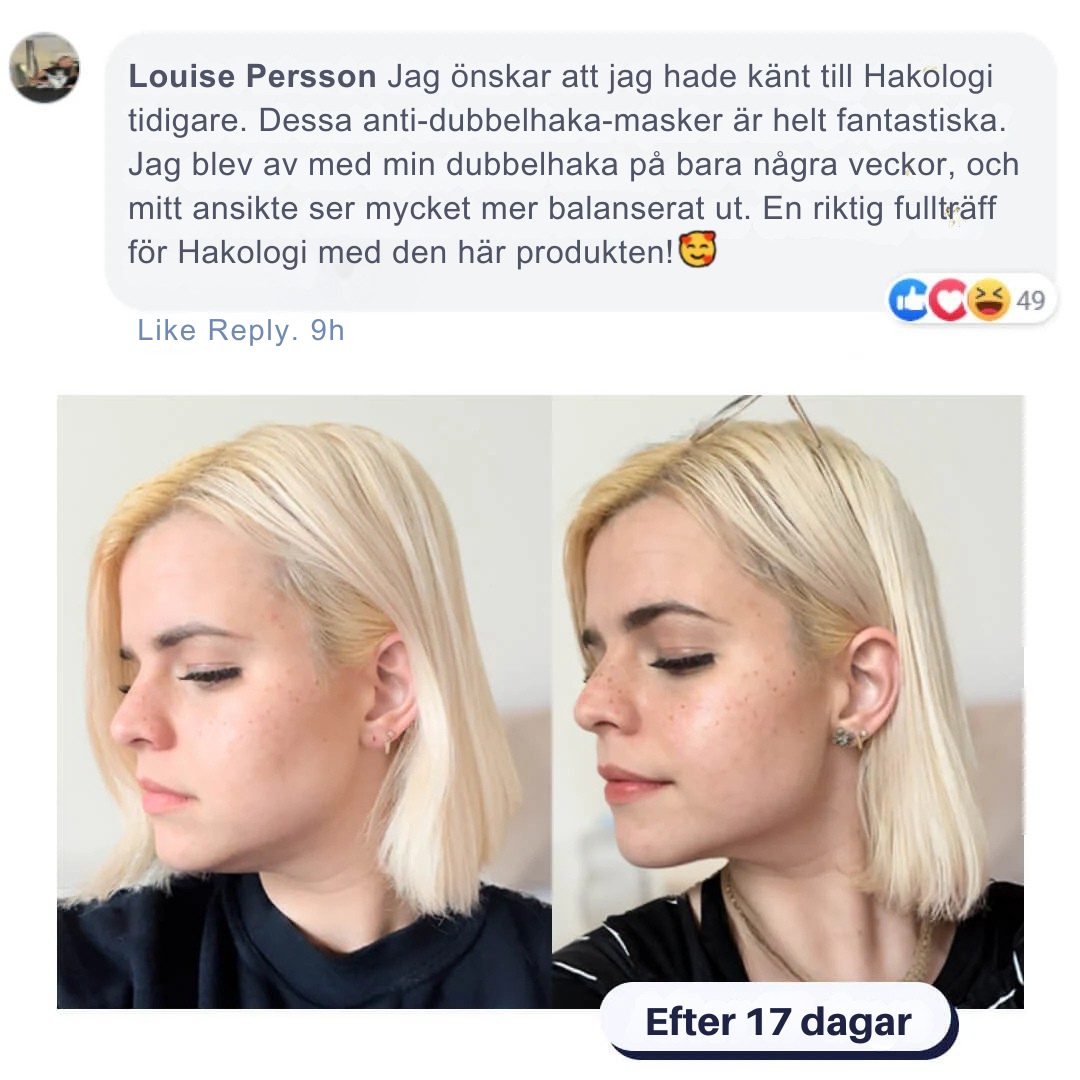
Task: Click the Efter 17 dagar label
Action: pos(778,1021)
